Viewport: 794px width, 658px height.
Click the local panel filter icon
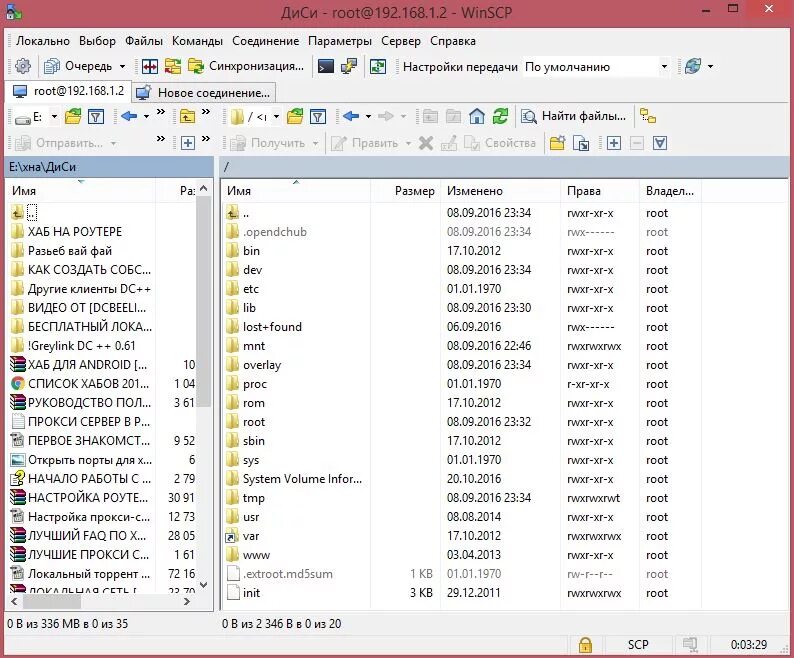point(96,117)
